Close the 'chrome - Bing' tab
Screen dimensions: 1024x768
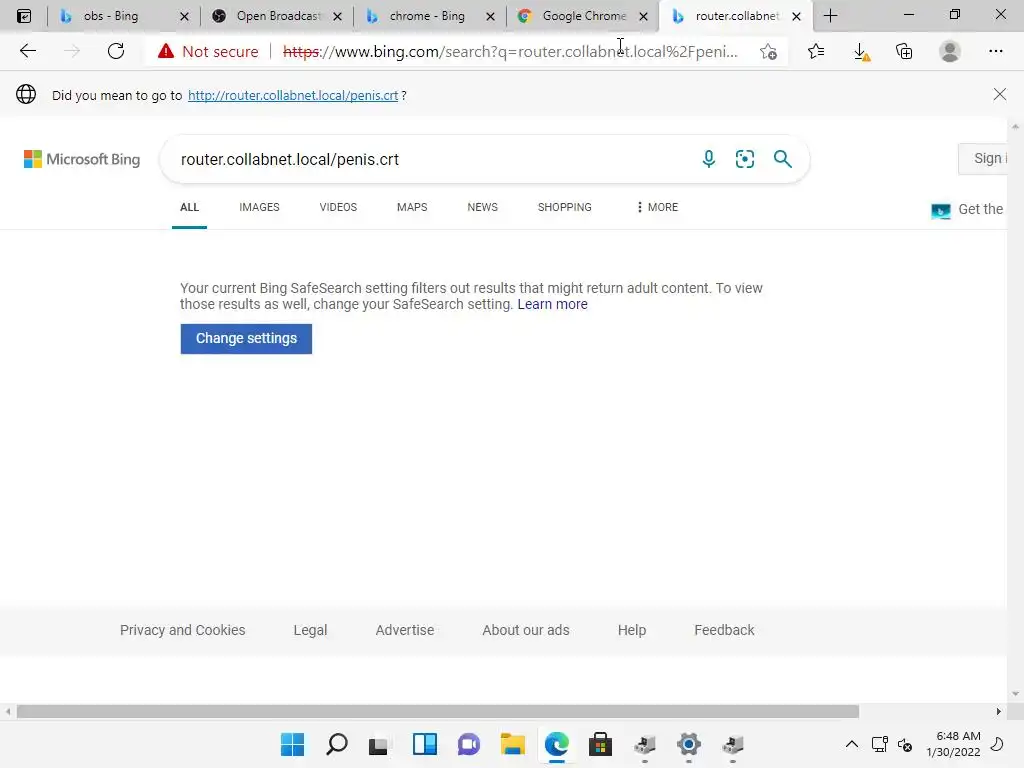(x=490, y=16)
